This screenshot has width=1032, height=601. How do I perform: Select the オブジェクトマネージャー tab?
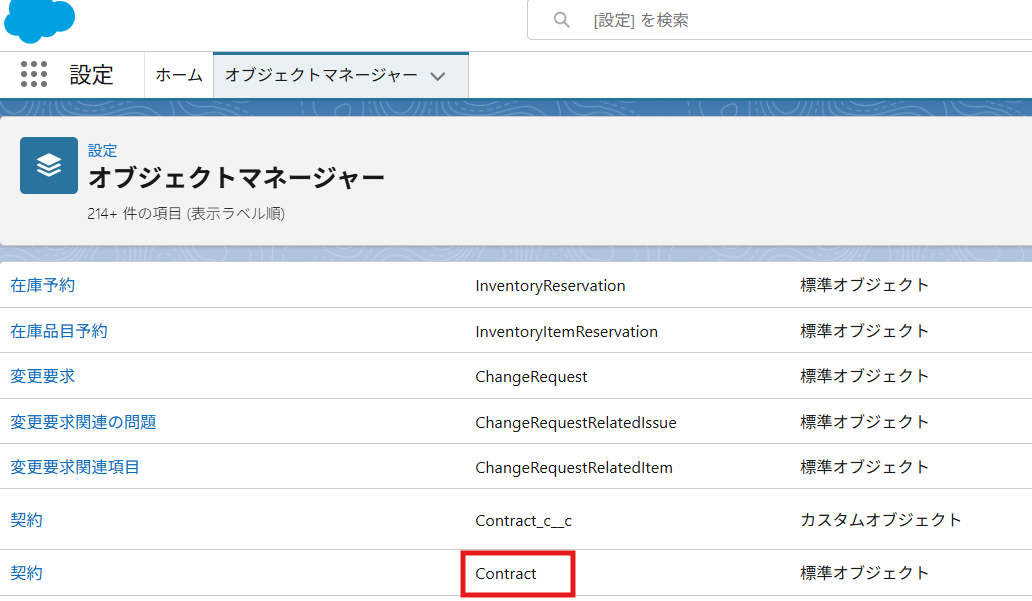click(x=321, y=76)
